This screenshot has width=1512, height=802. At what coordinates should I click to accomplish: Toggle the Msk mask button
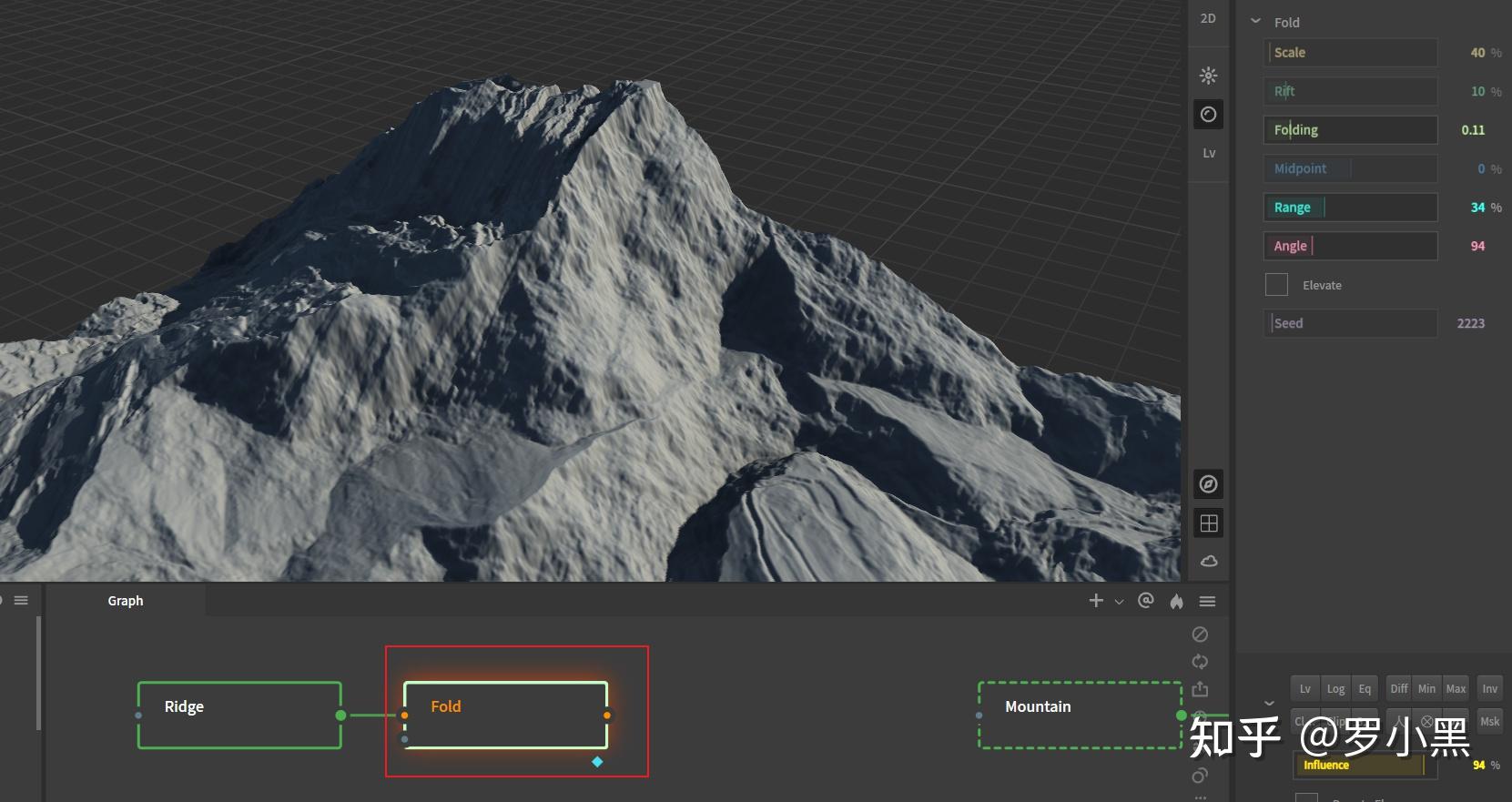(1489, 722)
